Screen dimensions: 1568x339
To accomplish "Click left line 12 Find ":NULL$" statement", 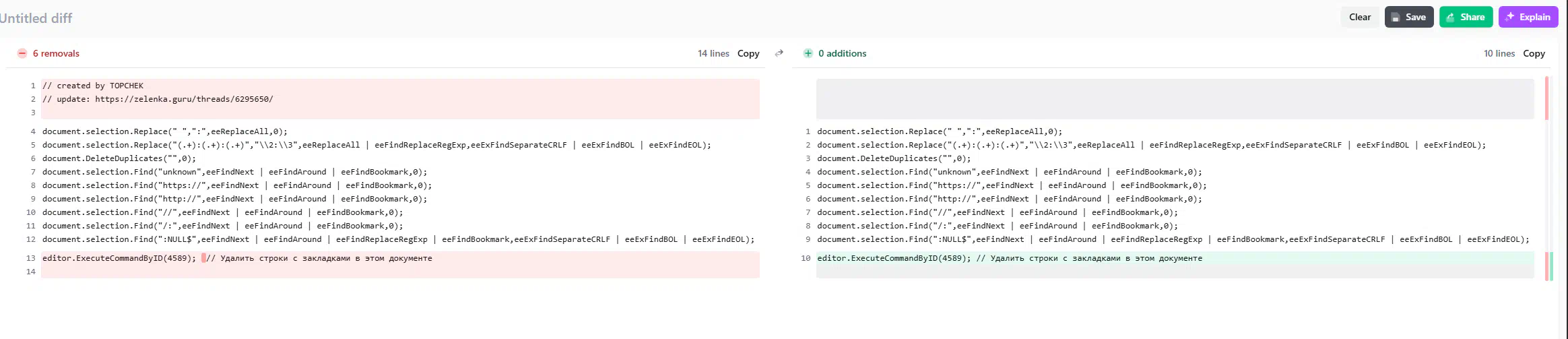I will 398,239.
